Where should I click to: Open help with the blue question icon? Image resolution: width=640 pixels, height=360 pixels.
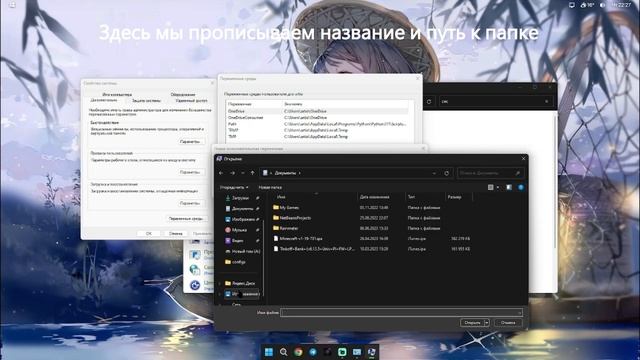(x=521, y=187)
